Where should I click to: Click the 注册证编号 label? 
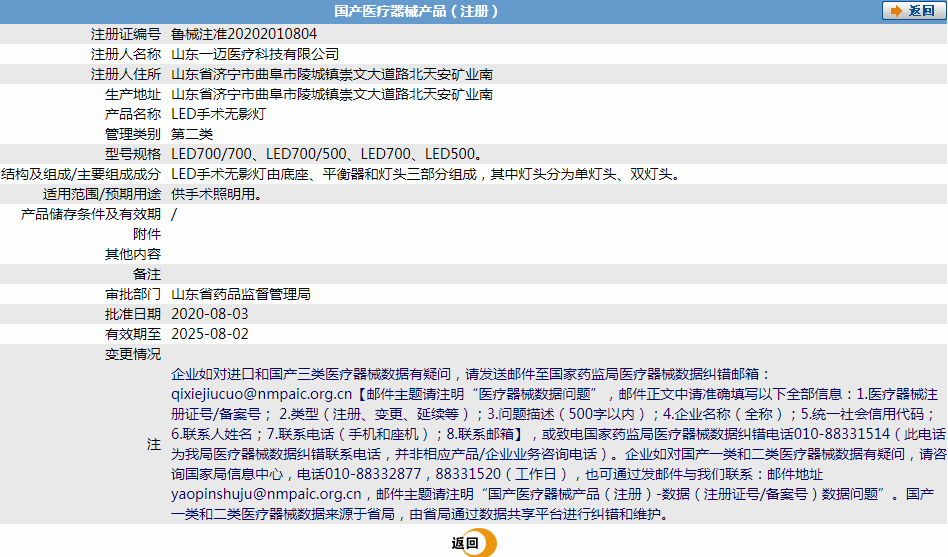pos(126,34)
